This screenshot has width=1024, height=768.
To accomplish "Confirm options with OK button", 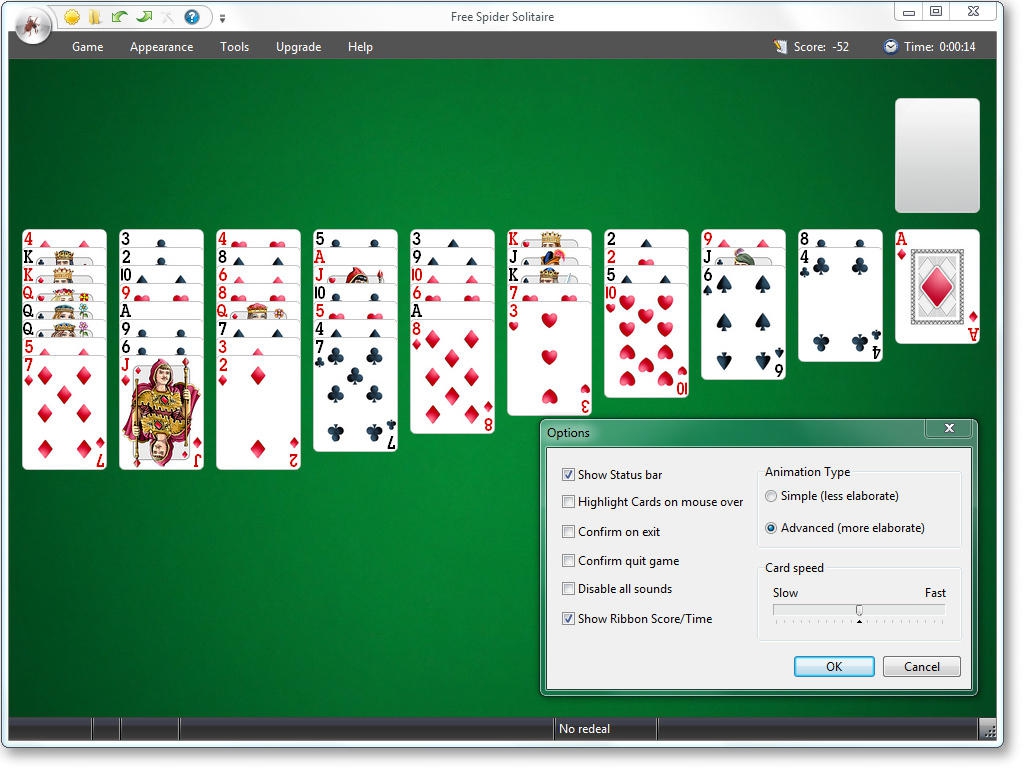I will [x=834, y=666].
